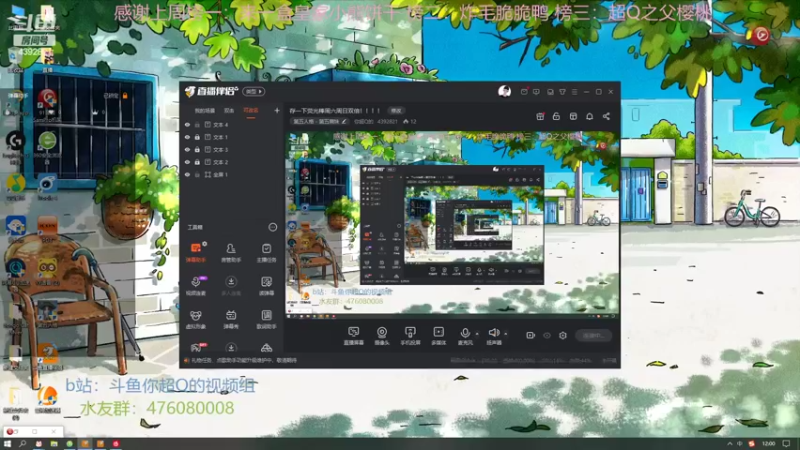Click the gift box icon above preview
The width and height of the screenshot is (800, 450).
[540, 116]
